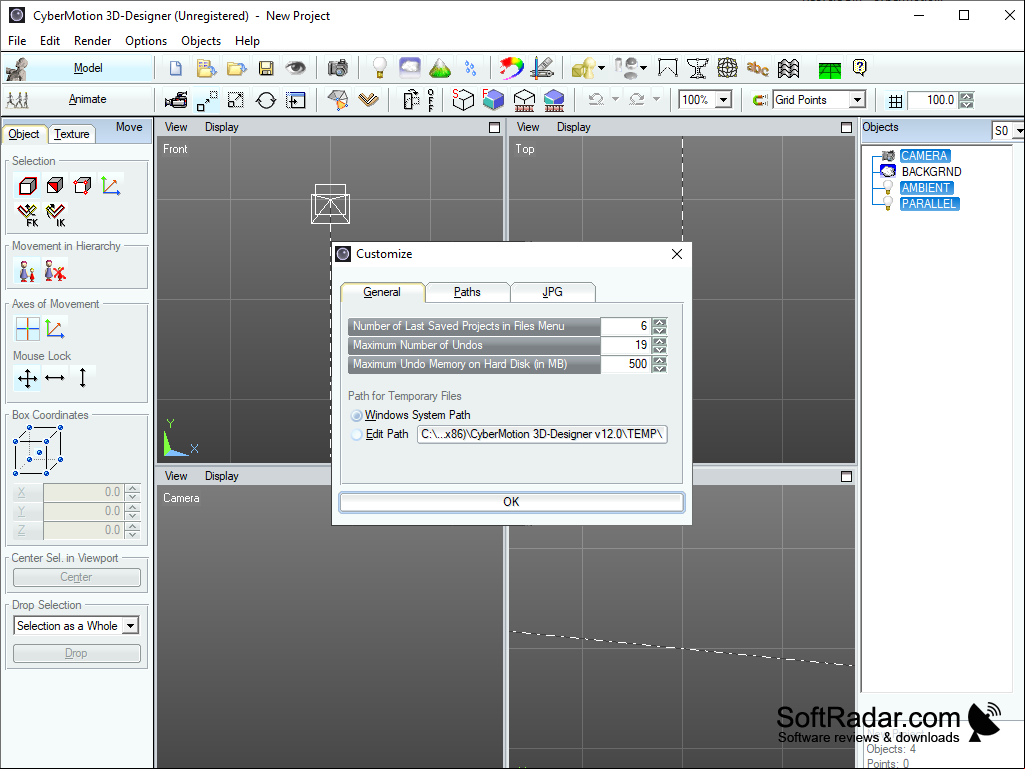Screen dimensions: 1025x769
Task: Choose the vertical-only mouse lock arrow
Action: click(82, 378)
